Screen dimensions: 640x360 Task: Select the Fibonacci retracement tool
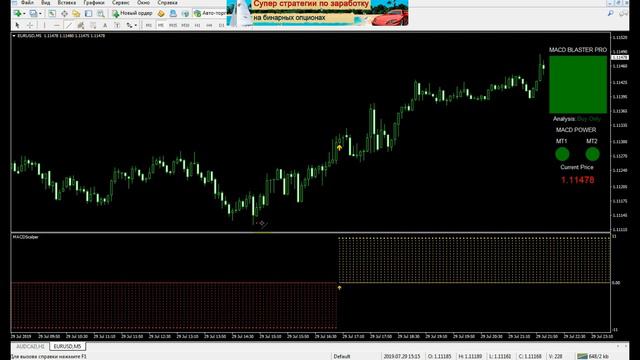(x=93, y=25)
